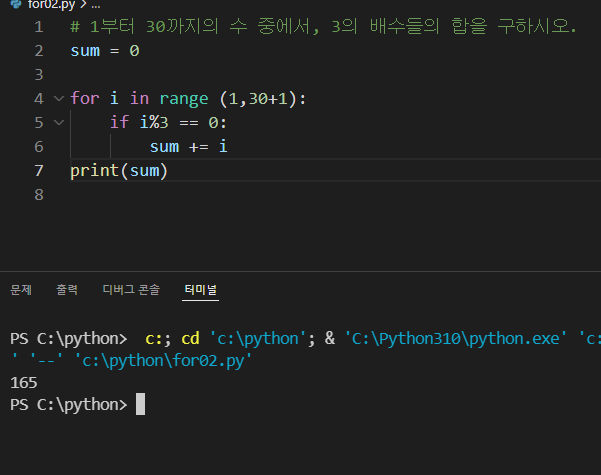Click 'C:\Python310\python.exe' path in terminal
This screenshot has width=601, height=475.
click(x=456, y=339)
